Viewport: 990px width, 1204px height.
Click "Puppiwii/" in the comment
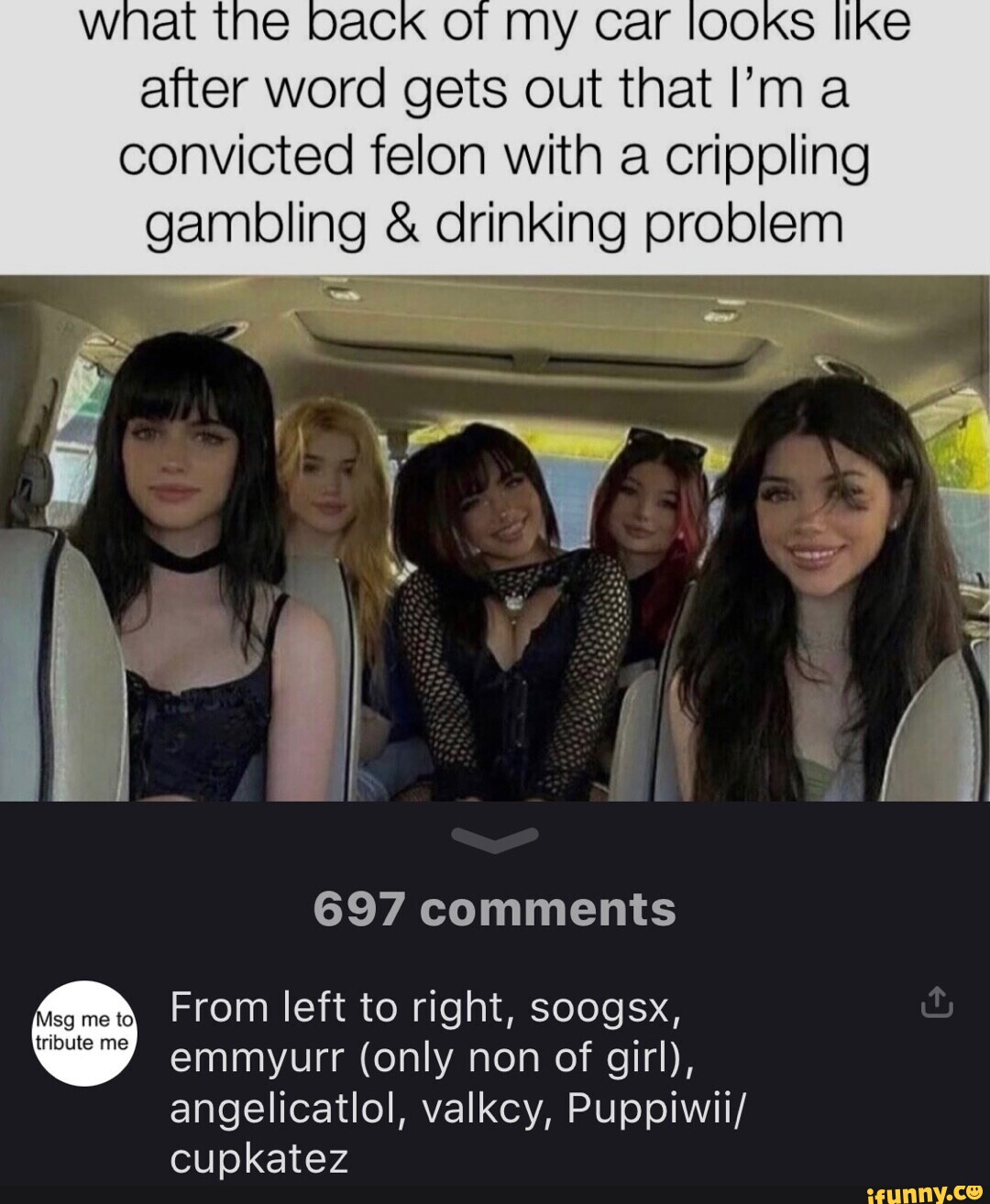[x=657, y=1108]
